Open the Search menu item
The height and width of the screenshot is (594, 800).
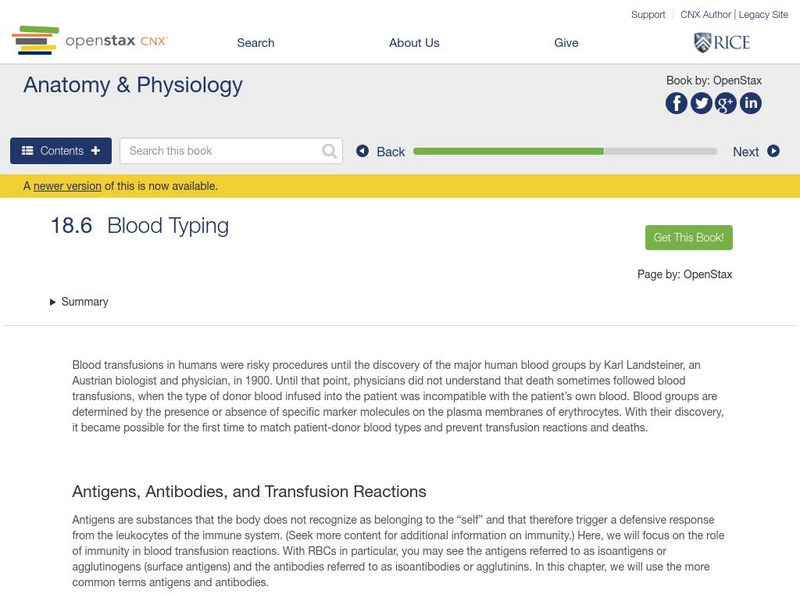pos(255,43)
